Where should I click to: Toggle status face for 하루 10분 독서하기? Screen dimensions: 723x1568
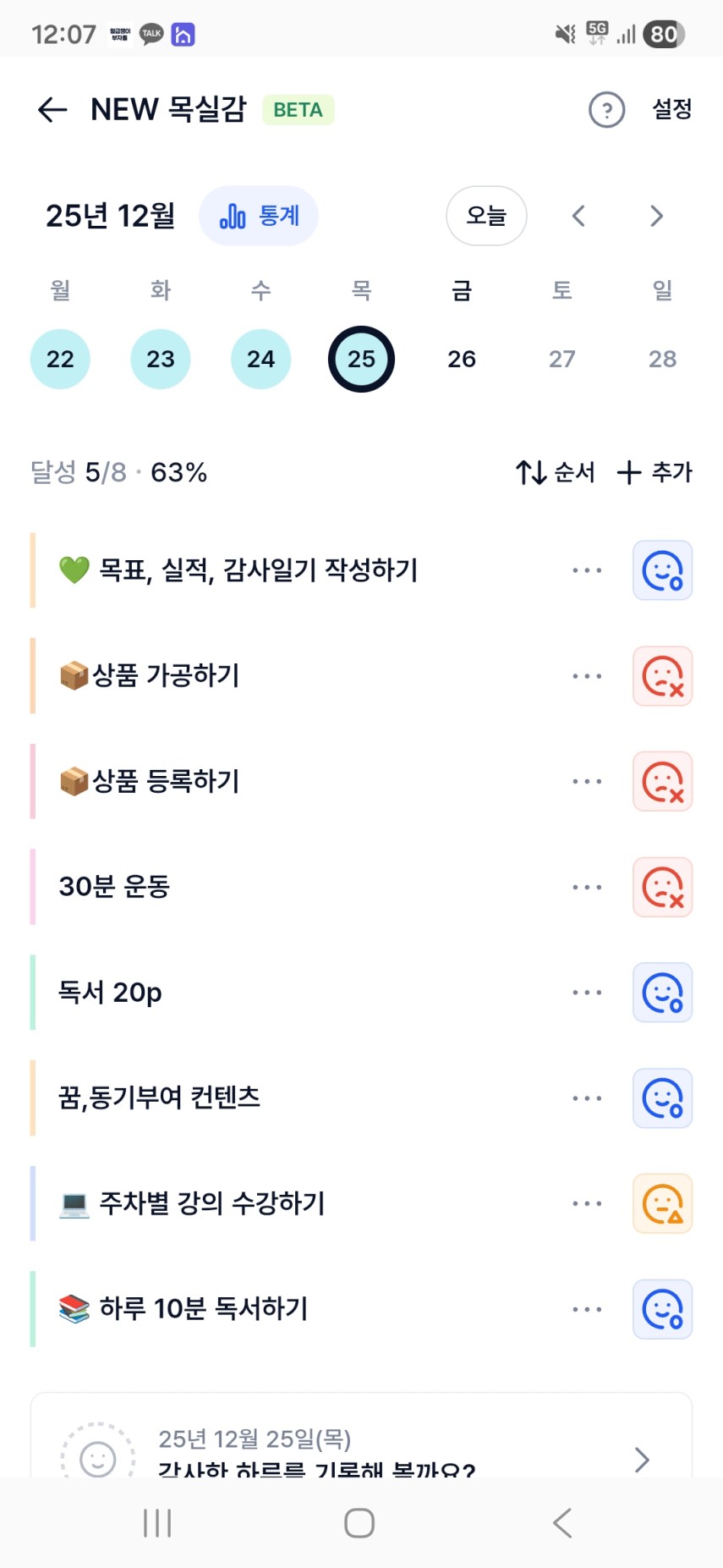coord(662,1309)
